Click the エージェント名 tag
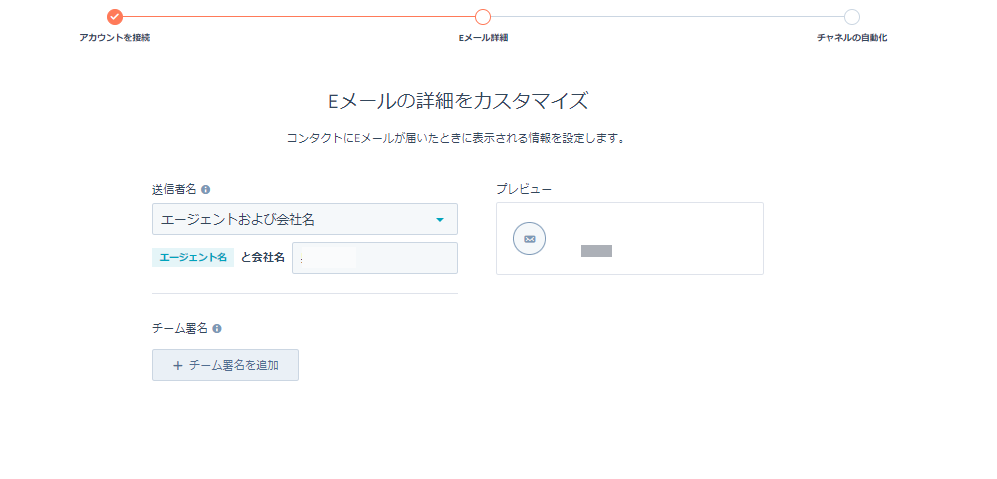Screen dimensions: 997x479 pyautogui.click(x=193, y=258)
